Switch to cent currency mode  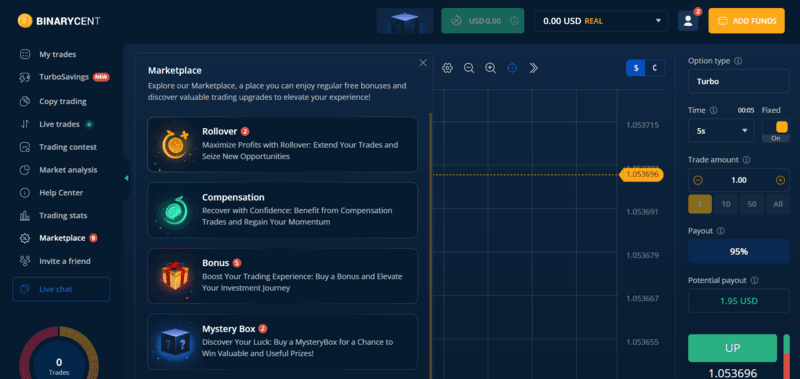coord(655,68)
